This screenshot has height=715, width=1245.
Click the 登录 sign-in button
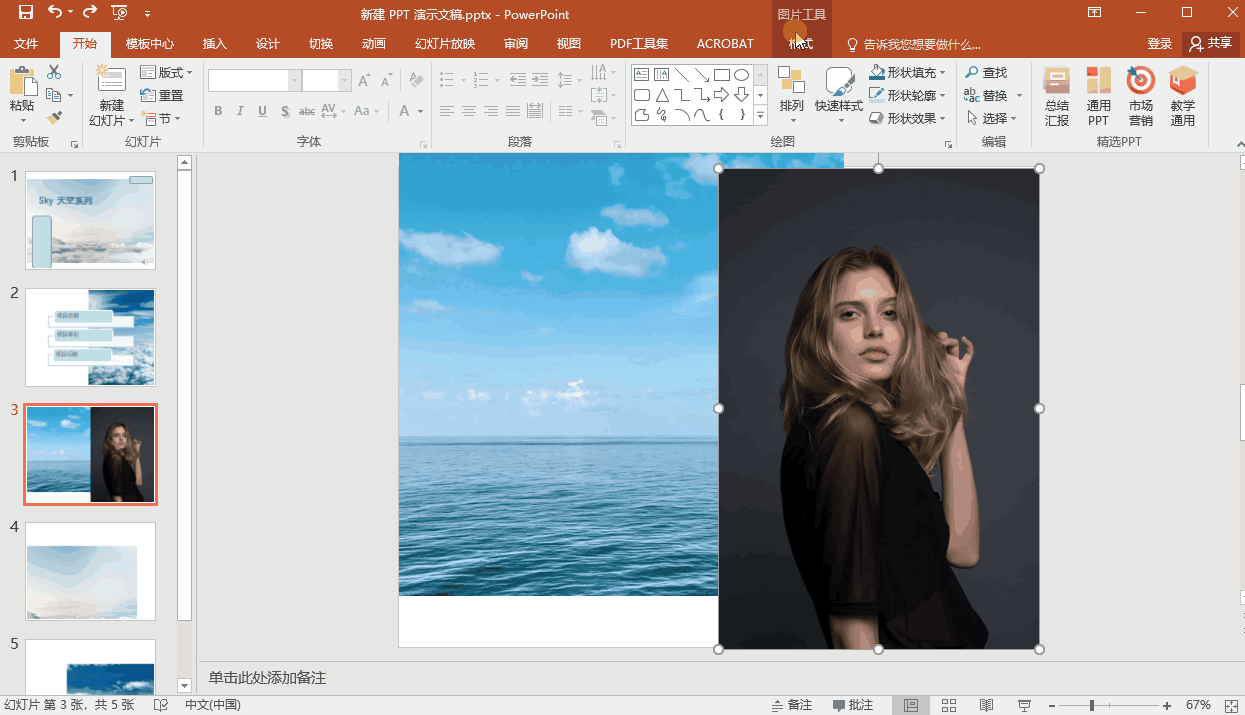click(x=1159, y=44)
